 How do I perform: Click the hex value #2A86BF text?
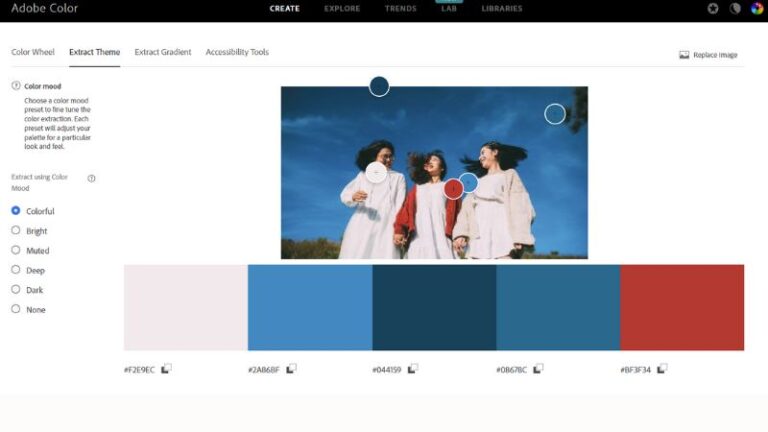click(264, 370)
